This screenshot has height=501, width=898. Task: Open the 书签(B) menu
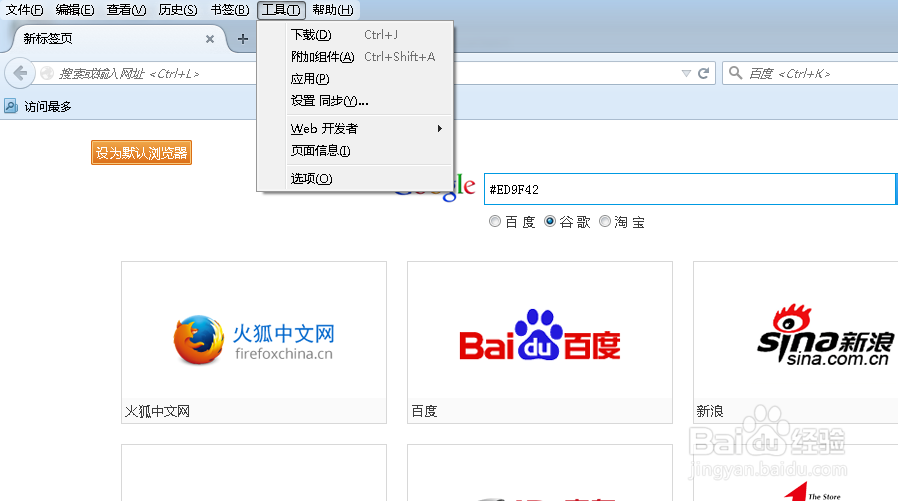(x=230, y=10)
